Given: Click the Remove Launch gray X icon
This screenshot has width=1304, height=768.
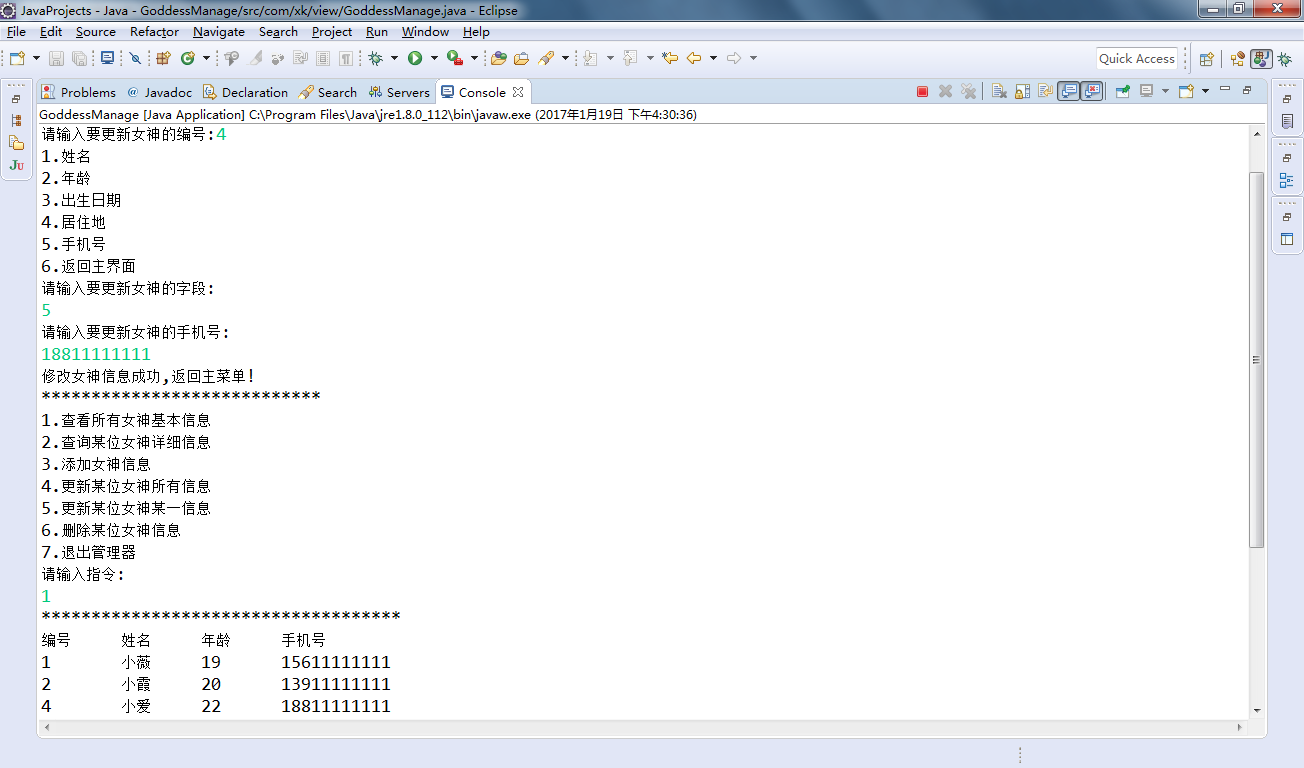Looking at the screenshot, I should click(x=945, y=91).
